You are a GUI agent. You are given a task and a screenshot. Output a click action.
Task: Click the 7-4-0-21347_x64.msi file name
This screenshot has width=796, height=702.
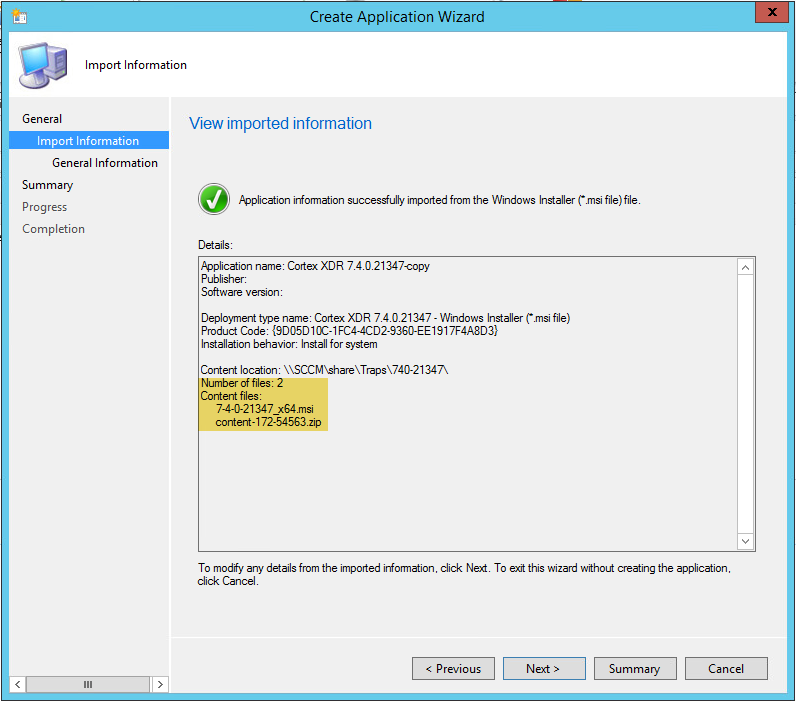coord(264,409)
